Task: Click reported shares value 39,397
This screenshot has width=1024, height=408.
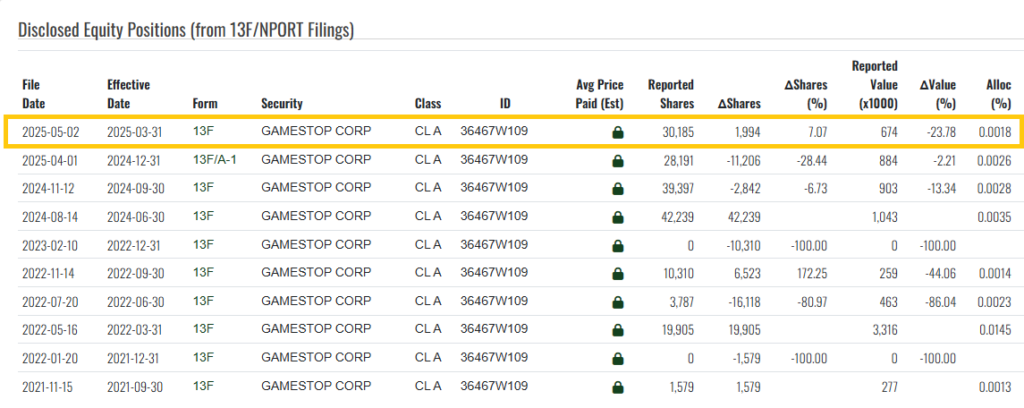Action: [676, 189]
